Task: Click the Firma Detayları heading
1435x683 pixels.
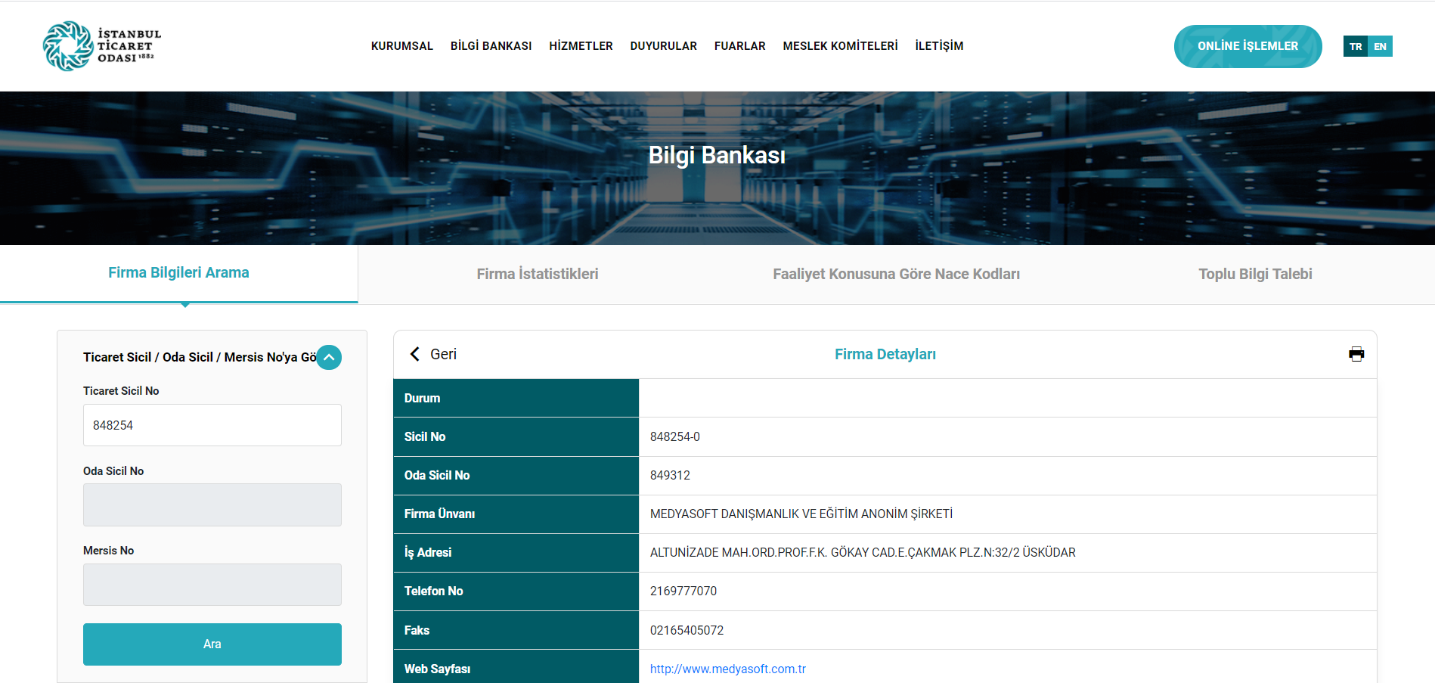Action: click(885, 354)
